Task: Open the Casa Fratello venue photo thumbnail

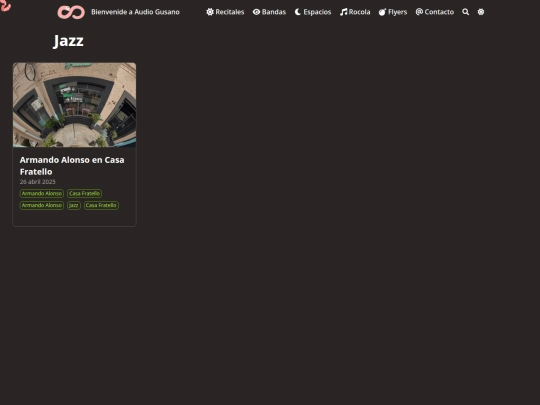Action: pyautogui.click(x=74, y=105)
